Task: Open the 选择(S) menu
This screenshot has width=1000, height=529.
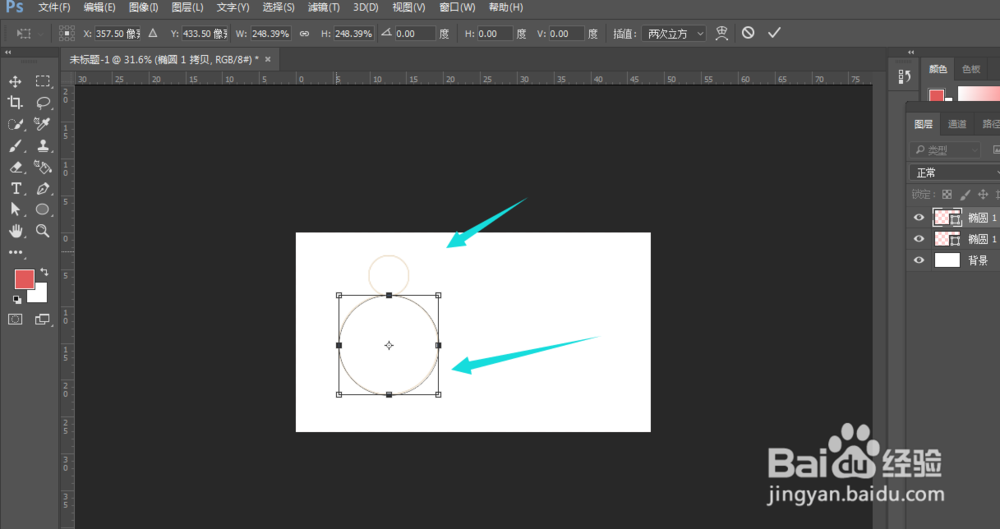Action: pos(279,7)
